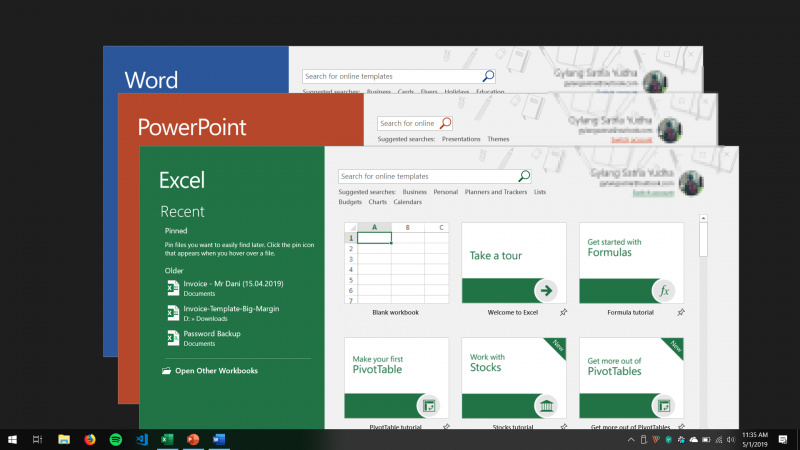Select the Lists suggested search in Excel

[x=540, y=192]
